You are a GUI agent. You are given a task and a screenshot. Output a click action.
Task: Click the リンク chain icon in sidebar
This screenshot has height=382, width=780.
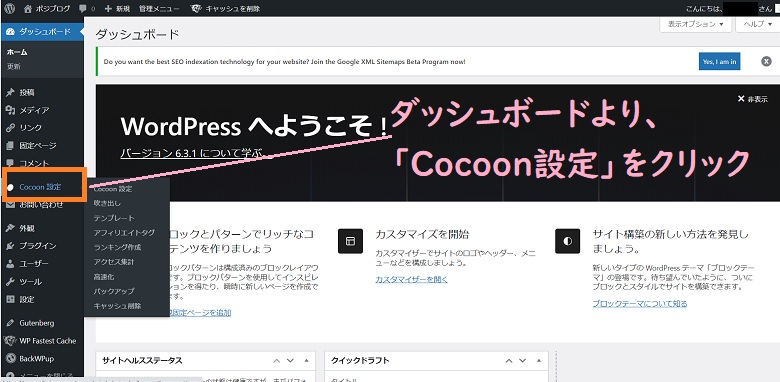10,128
